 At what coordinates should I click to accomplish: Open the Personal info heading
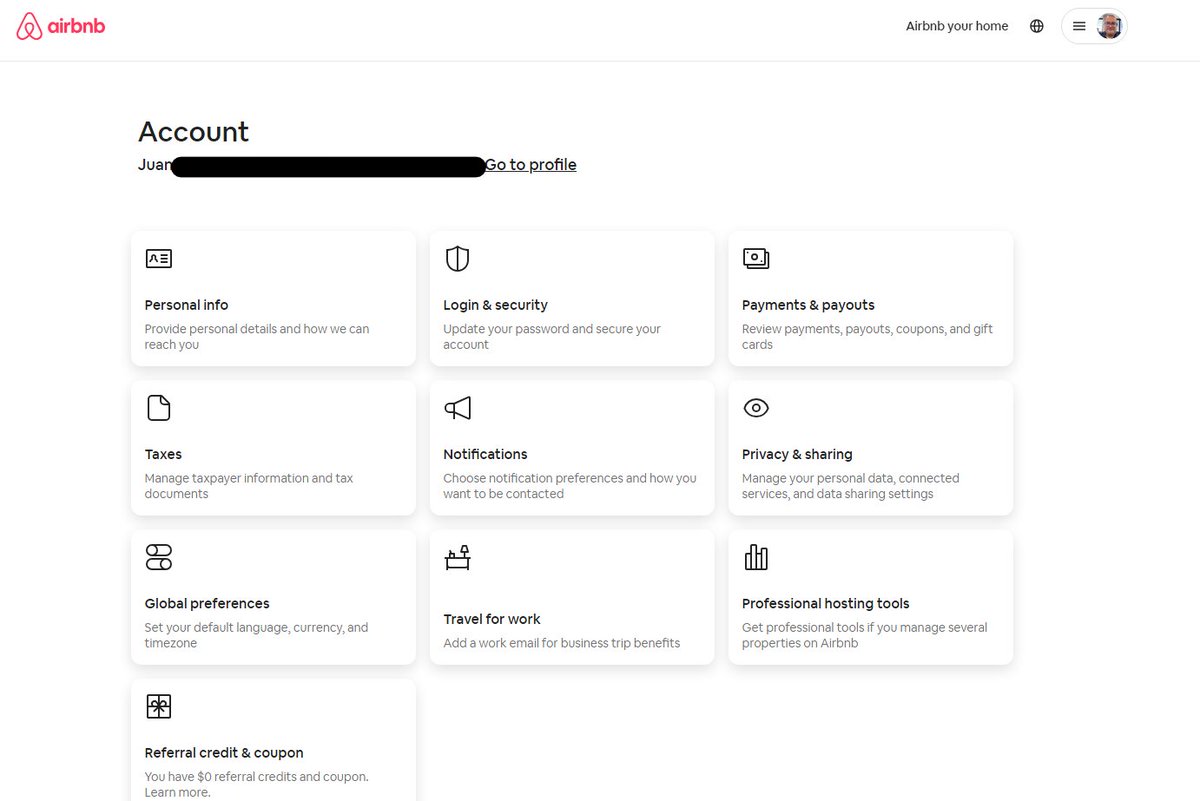tap(187, 305)
